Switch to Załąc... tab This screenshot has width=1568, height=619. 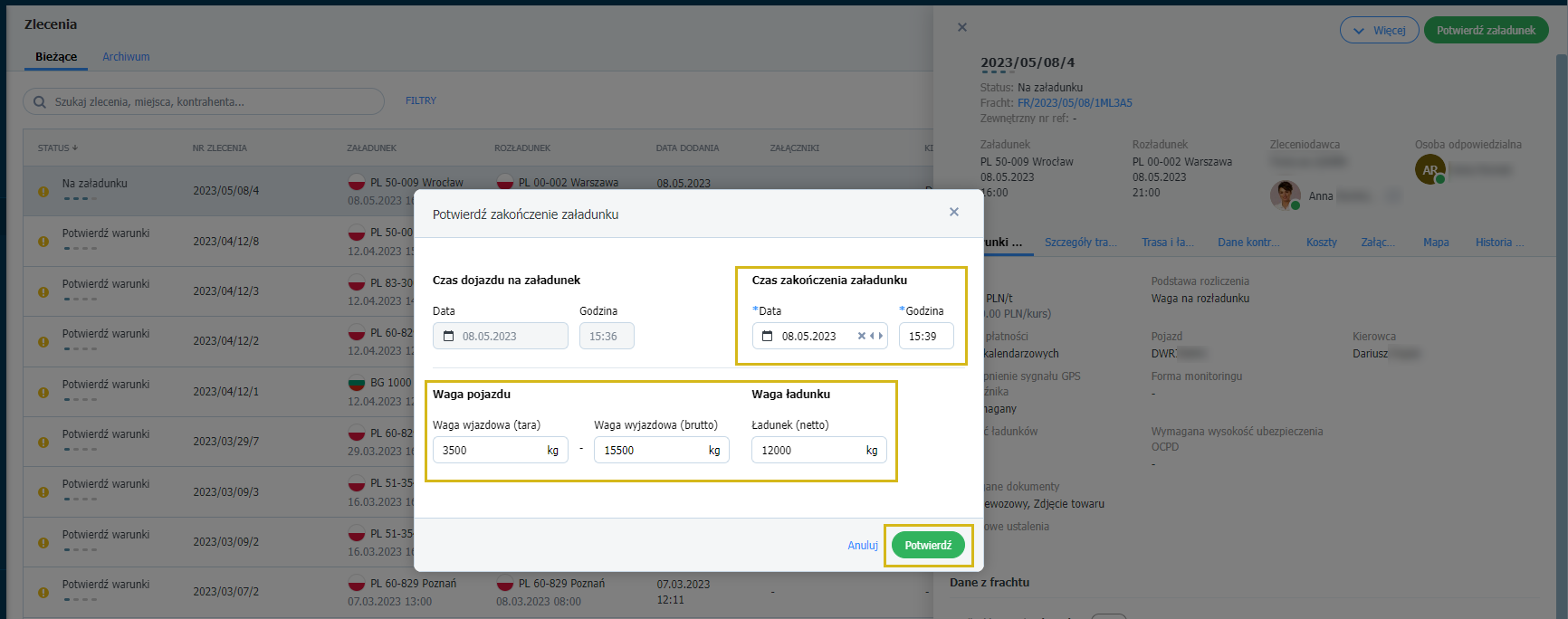pos(1378,243)
